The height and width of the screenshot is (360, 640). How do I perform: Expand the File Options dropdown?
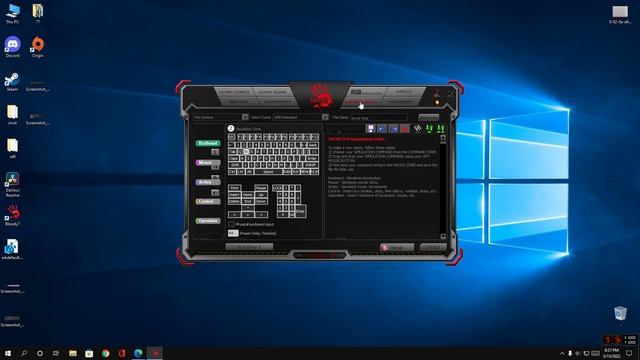click(x=245, y=117)
